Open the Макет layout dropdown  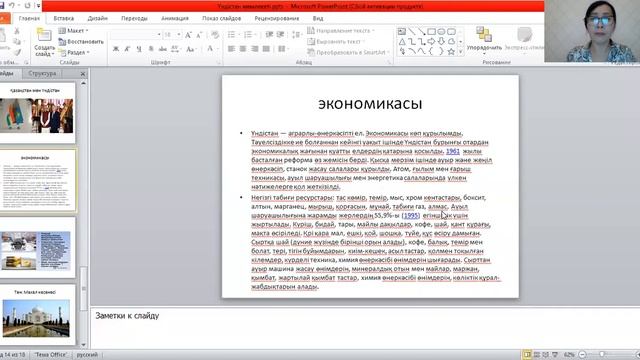click(73, 31)
